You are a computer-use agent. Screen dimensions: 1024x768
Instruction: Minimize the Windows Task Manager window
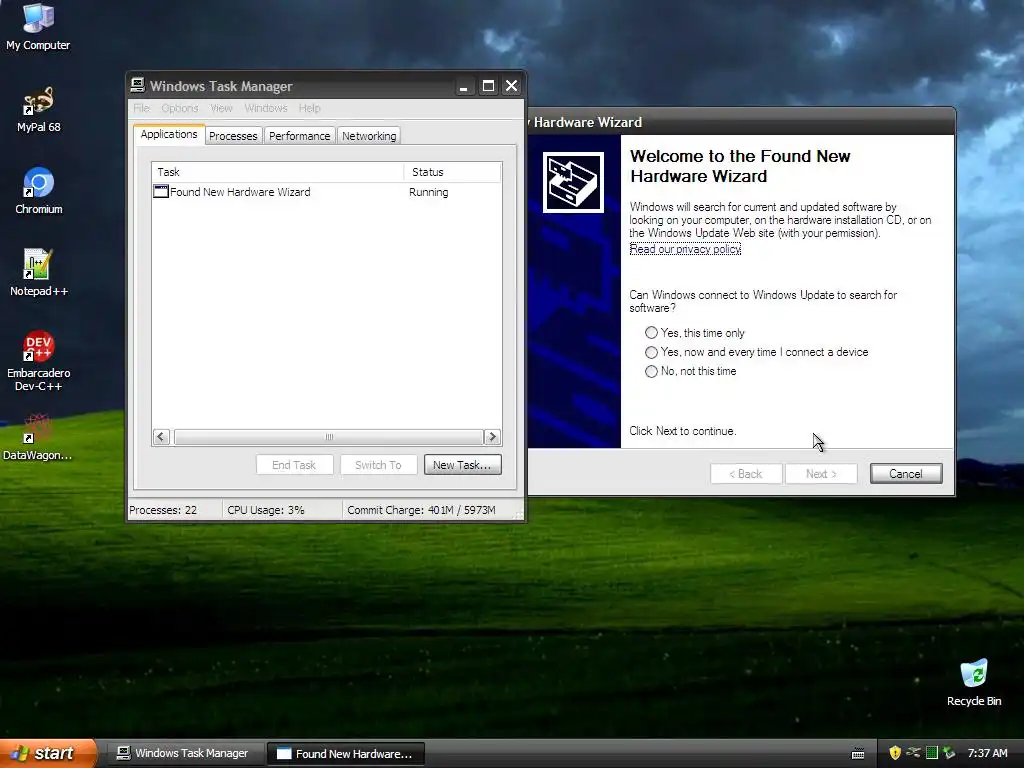[464, 86]
